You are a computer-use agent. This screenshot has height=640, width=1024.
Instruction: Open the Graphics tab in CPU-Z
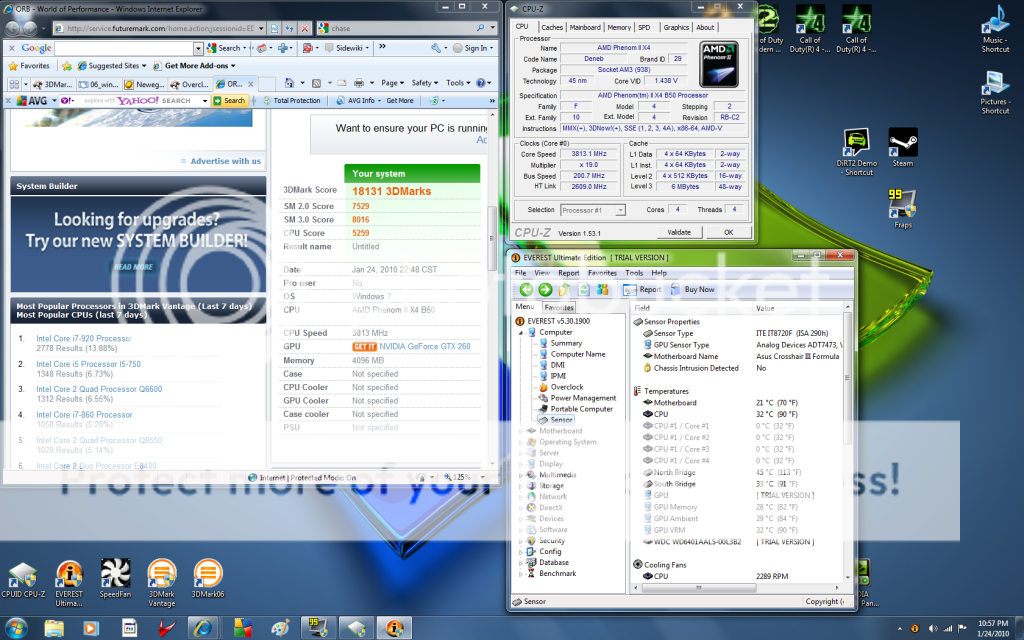[676, 27]
